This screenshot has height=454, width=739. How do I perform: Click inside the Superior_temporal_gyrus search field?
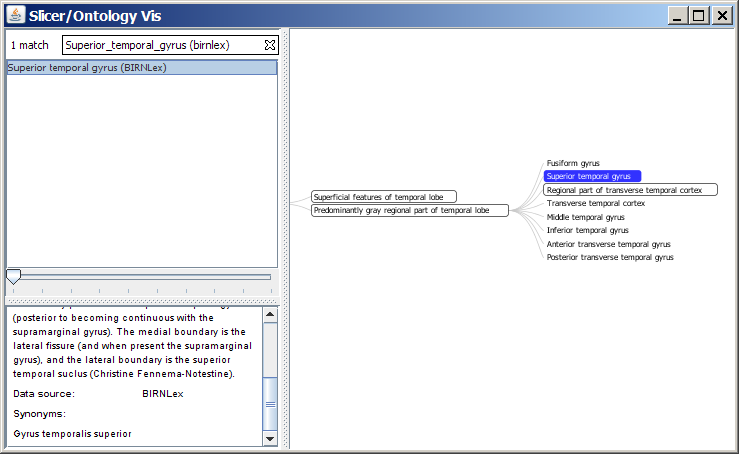pyautogui.click(x=162, y=45)
